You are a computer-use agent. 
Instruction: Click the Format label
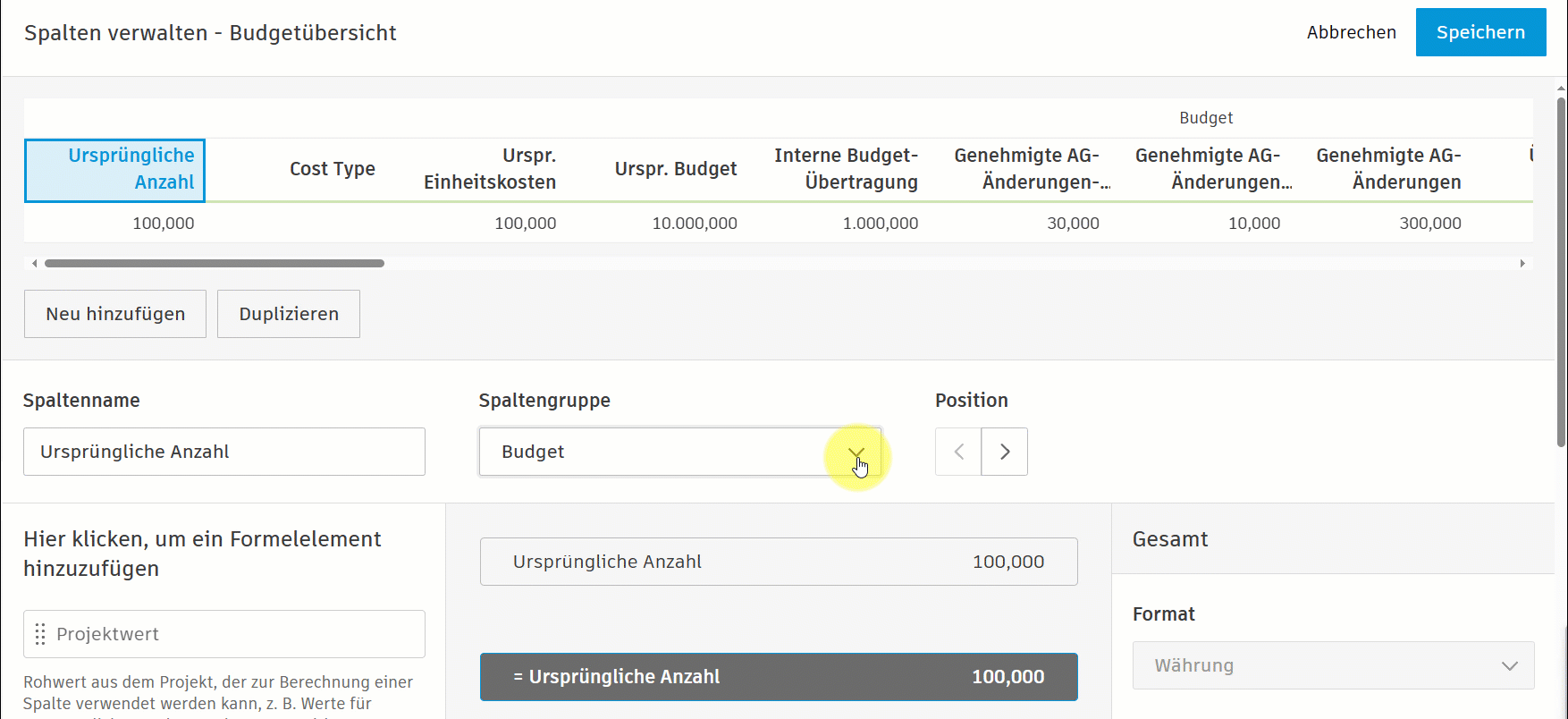pyautogui.click(x=1163, y=614)
